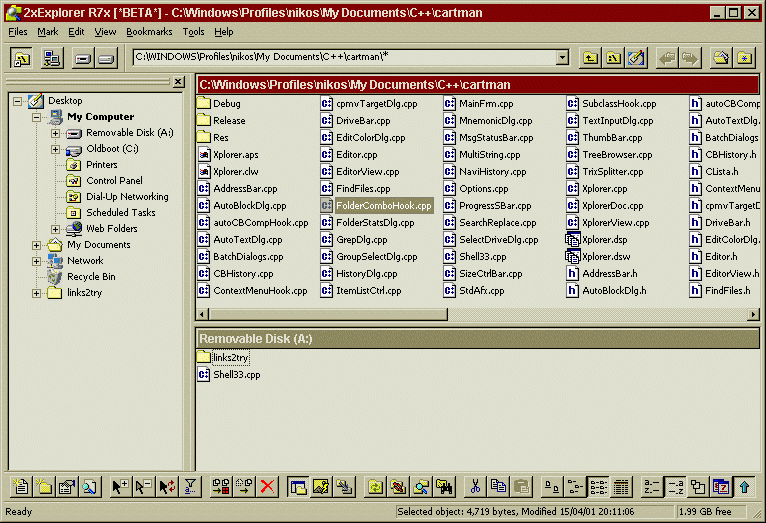
Task: Click the filter funnel icon
Action: (190, 487)
